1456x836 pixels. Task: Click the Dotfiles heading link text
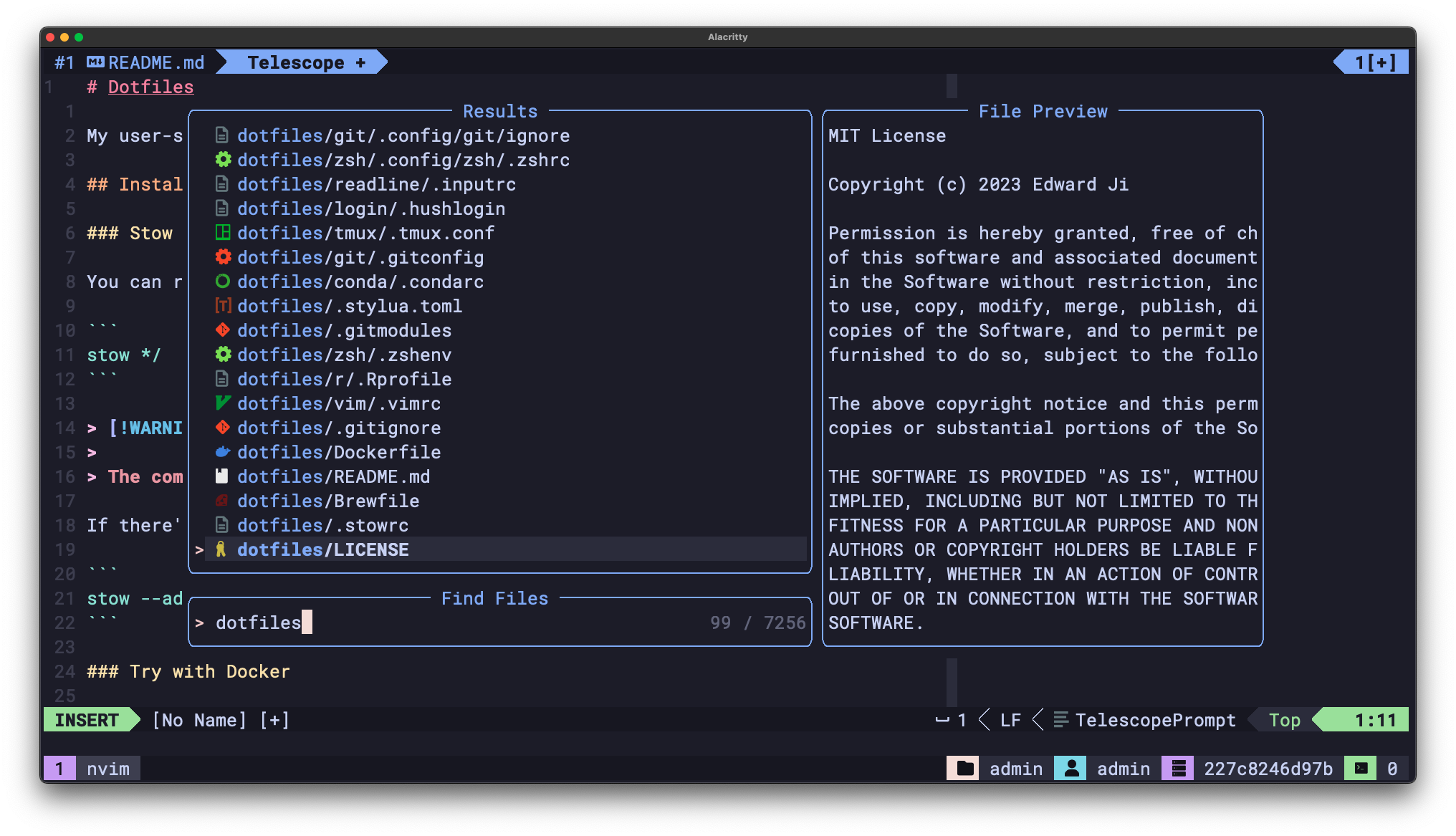coord(150,87)
